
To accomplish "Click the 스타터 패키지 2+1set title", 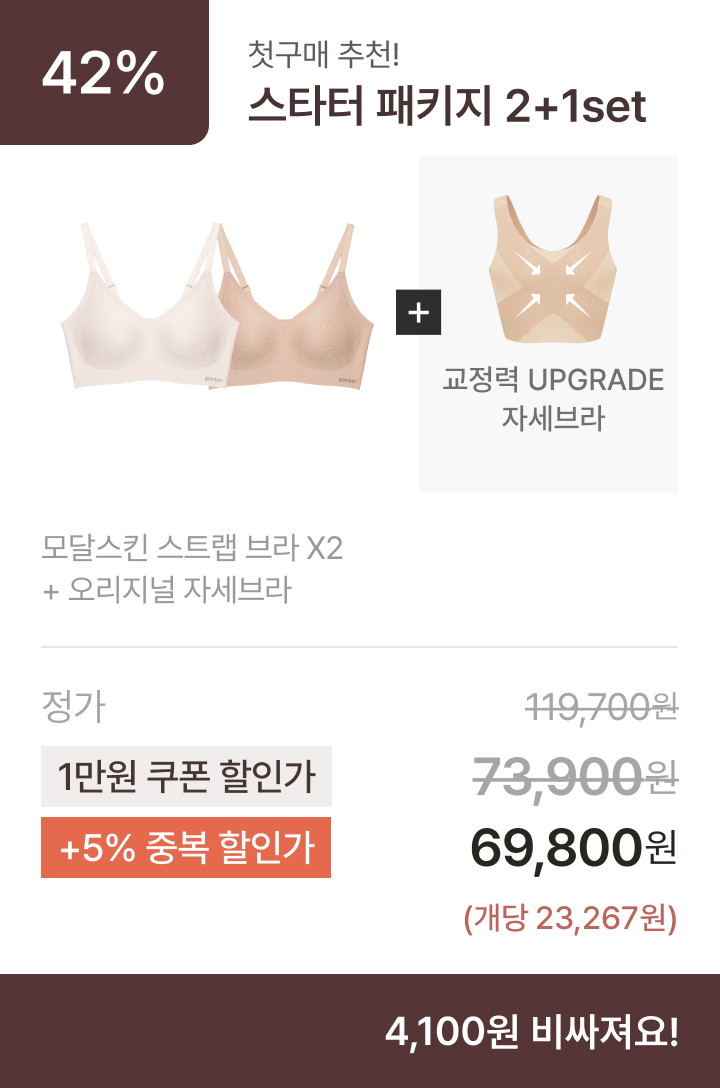I will (x=447, y=106).
